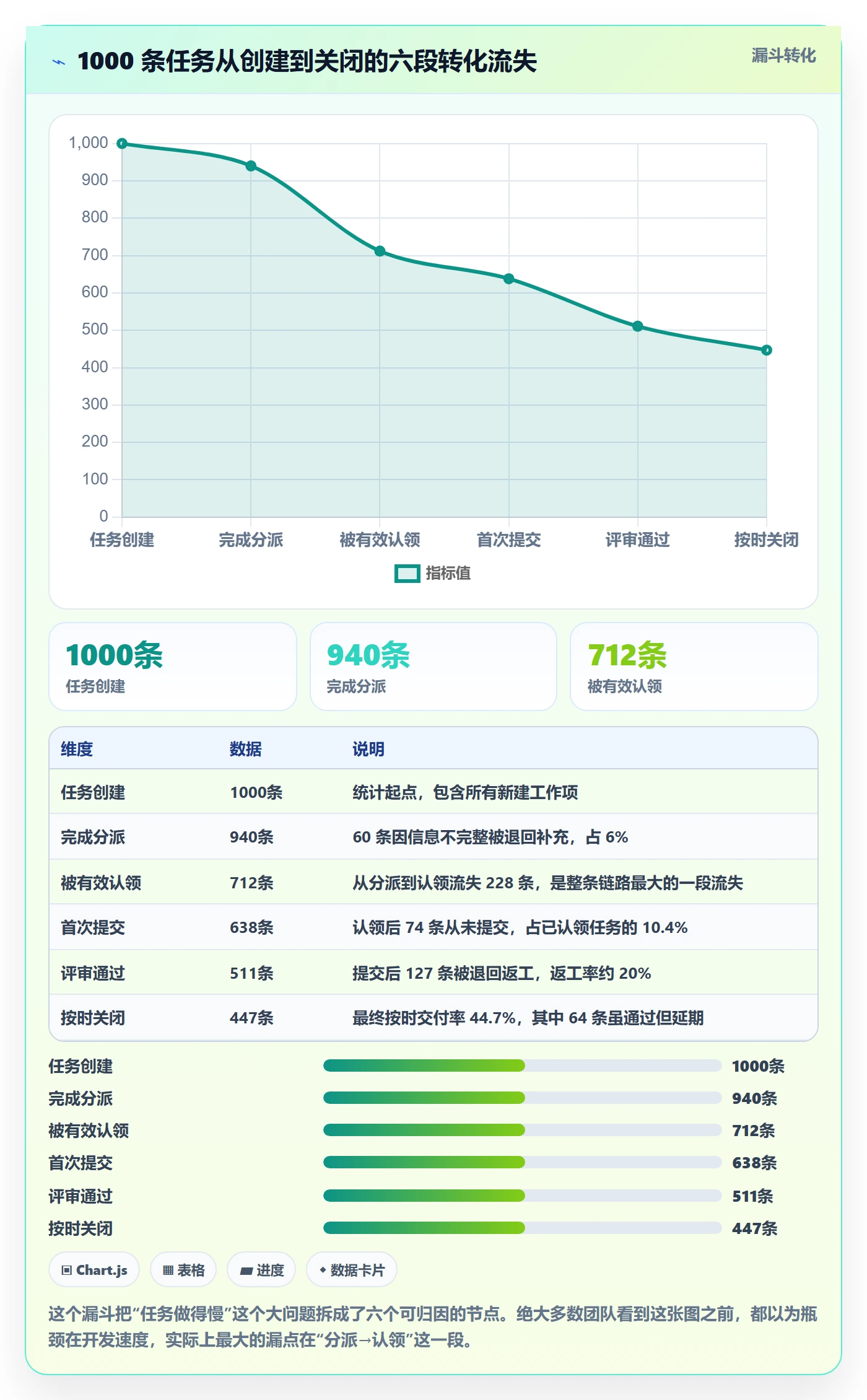The height and width of the screenshot is (1400, 867).
Task: Click the 进度 tag chip
Action: tap(261, 1270)
